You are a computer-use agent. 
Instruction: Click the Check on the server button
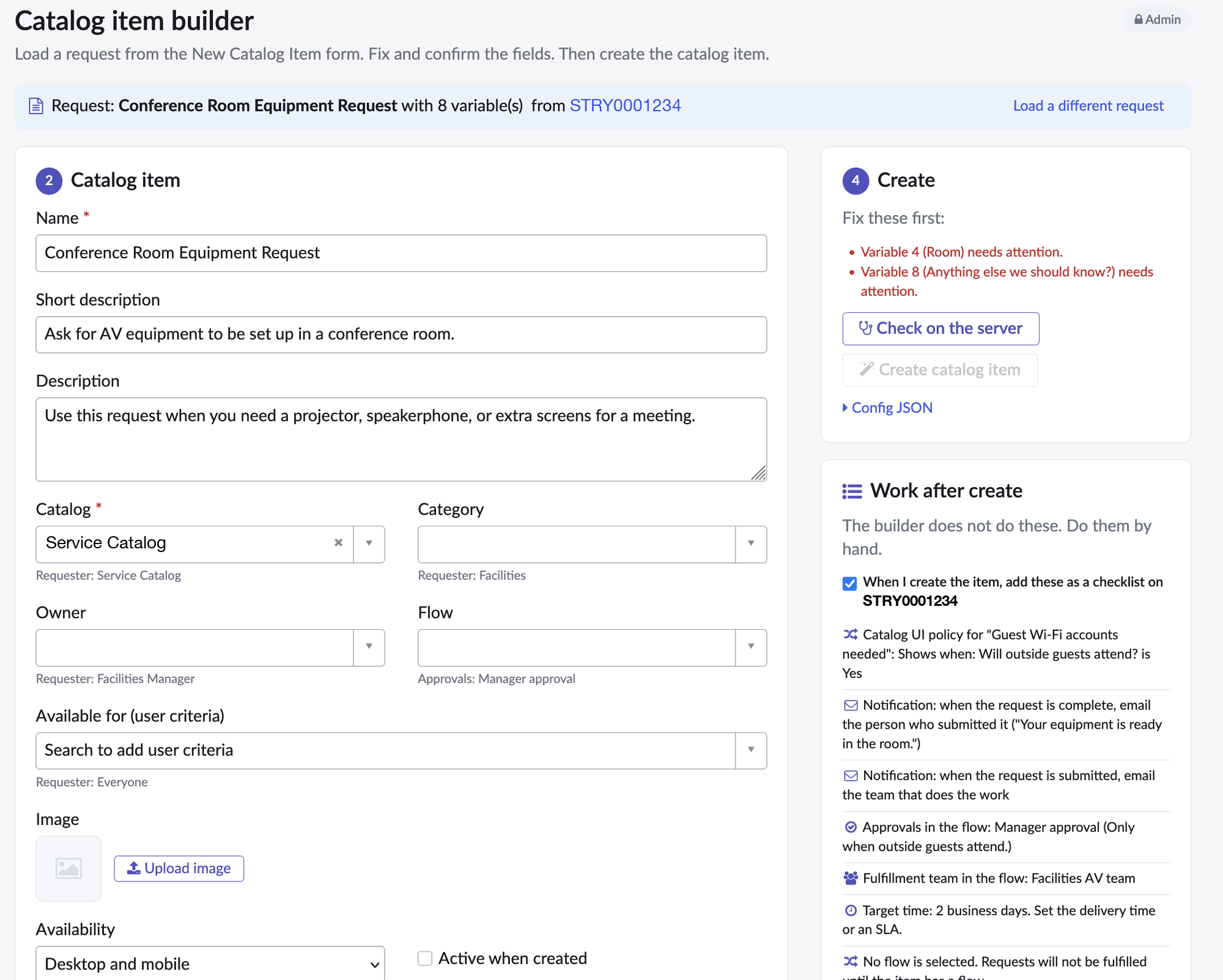click(940, 328)
